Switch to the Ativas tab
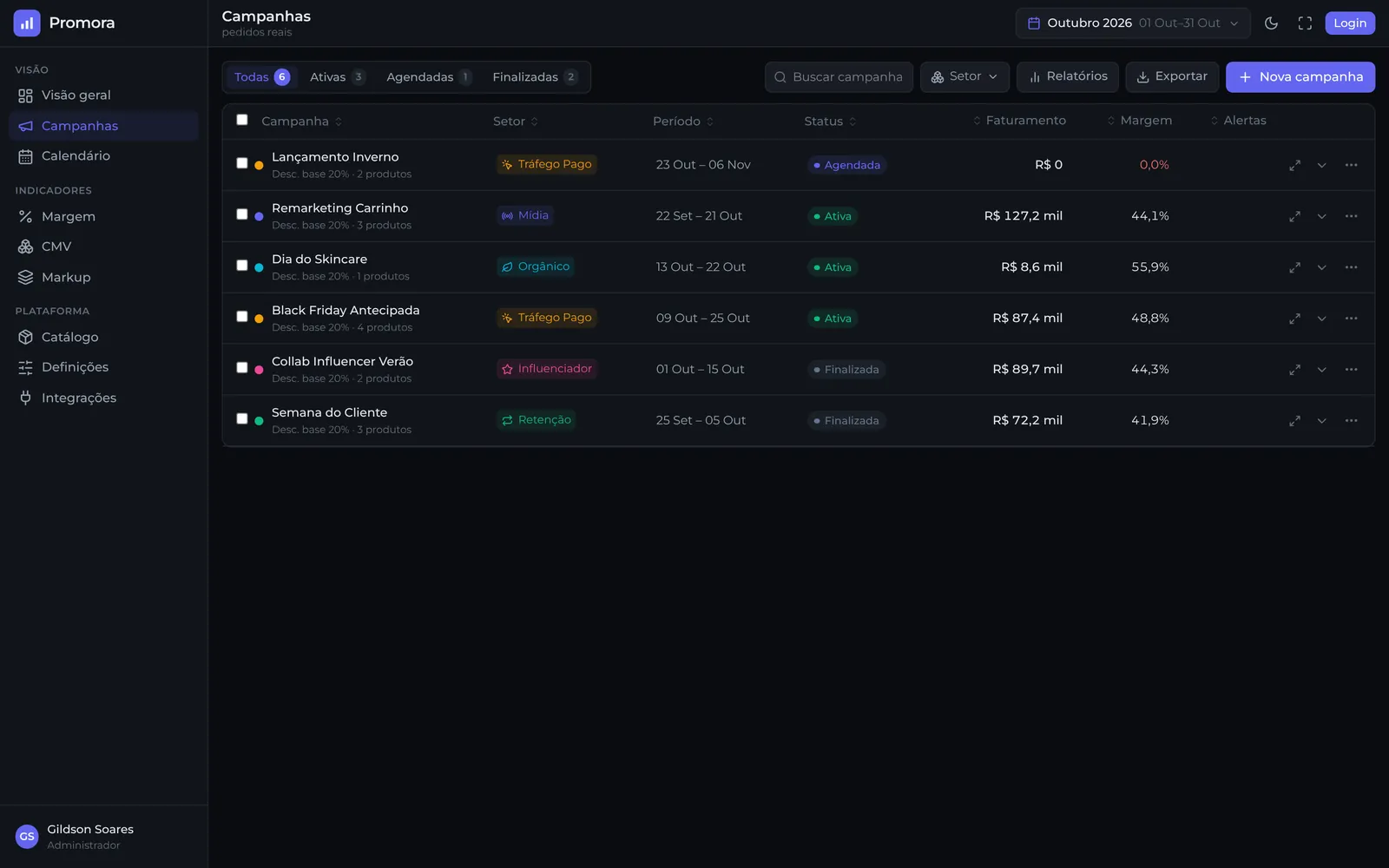Viewport: 1389px width, 868px height. pyautogui.click(x=337, y=77)
